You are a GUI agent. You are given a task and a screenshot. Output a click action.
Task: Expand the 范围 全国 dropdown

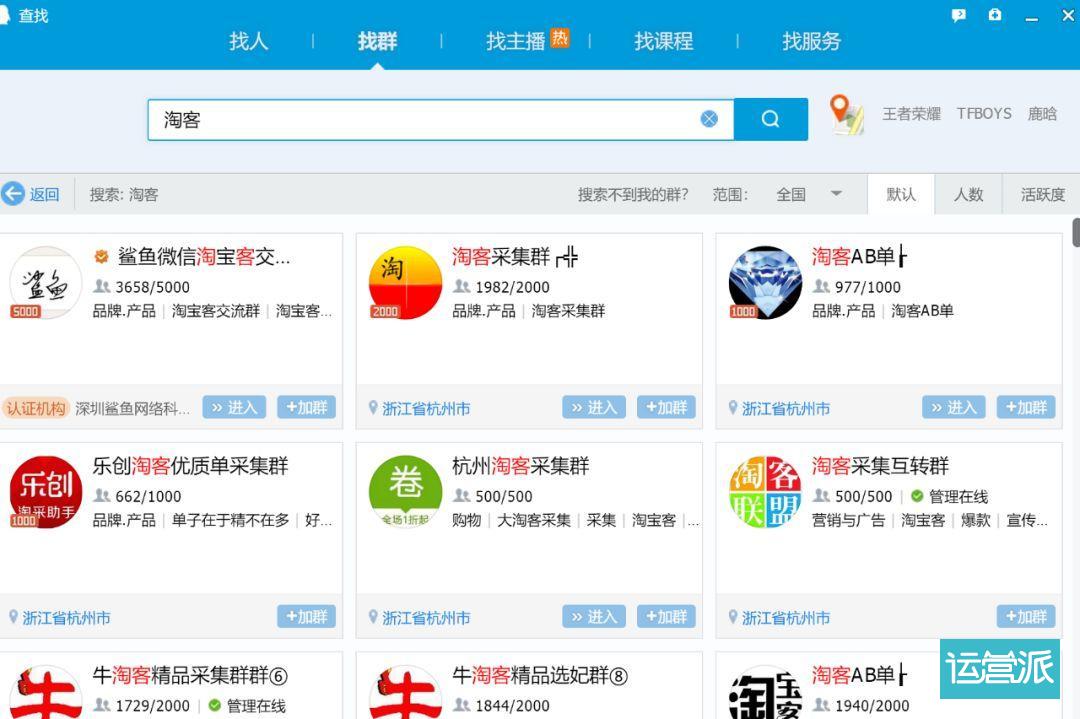pos(808,194)
